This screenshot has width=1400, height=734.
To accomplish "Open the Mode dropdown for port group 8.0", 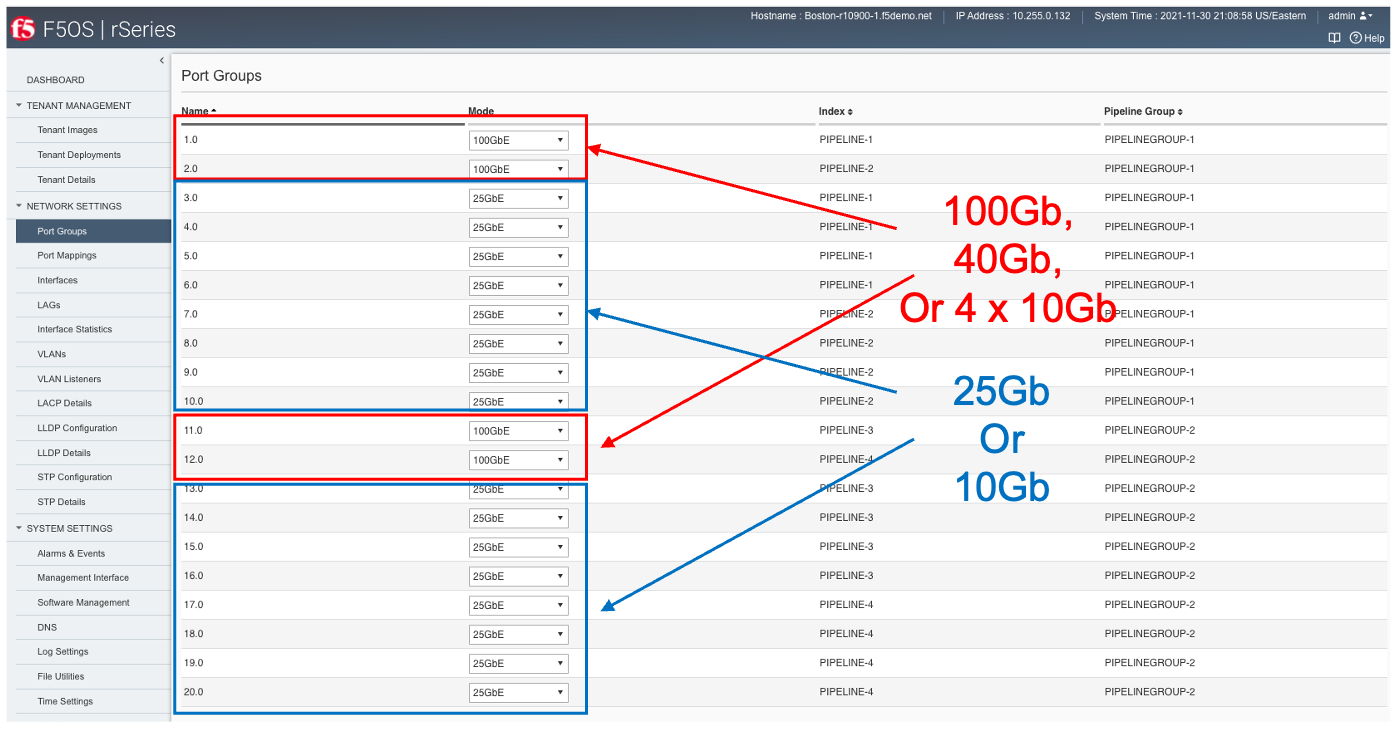I will tap(518, 344).
